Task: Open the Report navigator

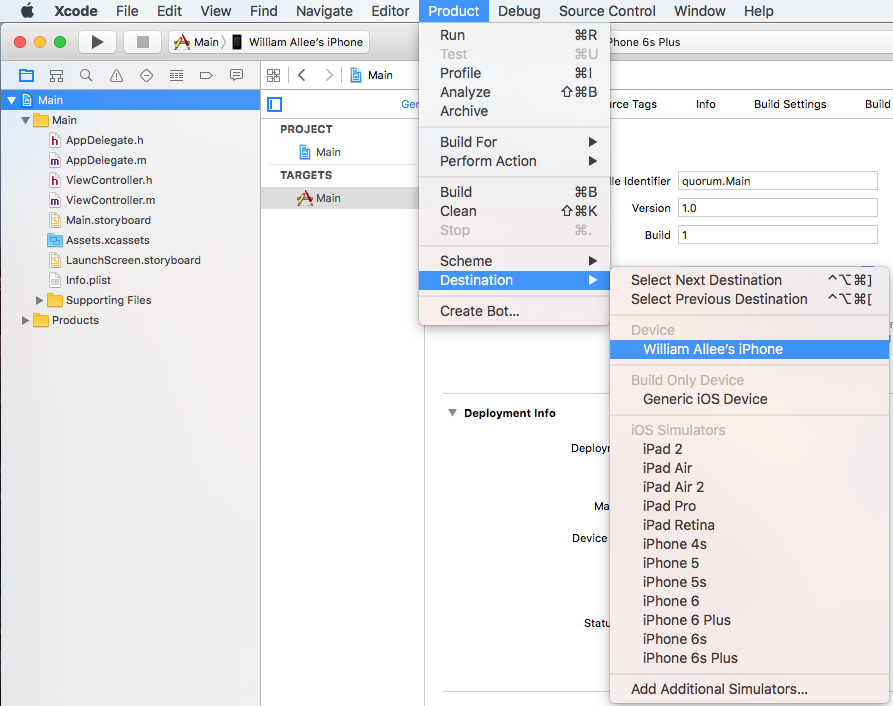Action: (236, 75)
